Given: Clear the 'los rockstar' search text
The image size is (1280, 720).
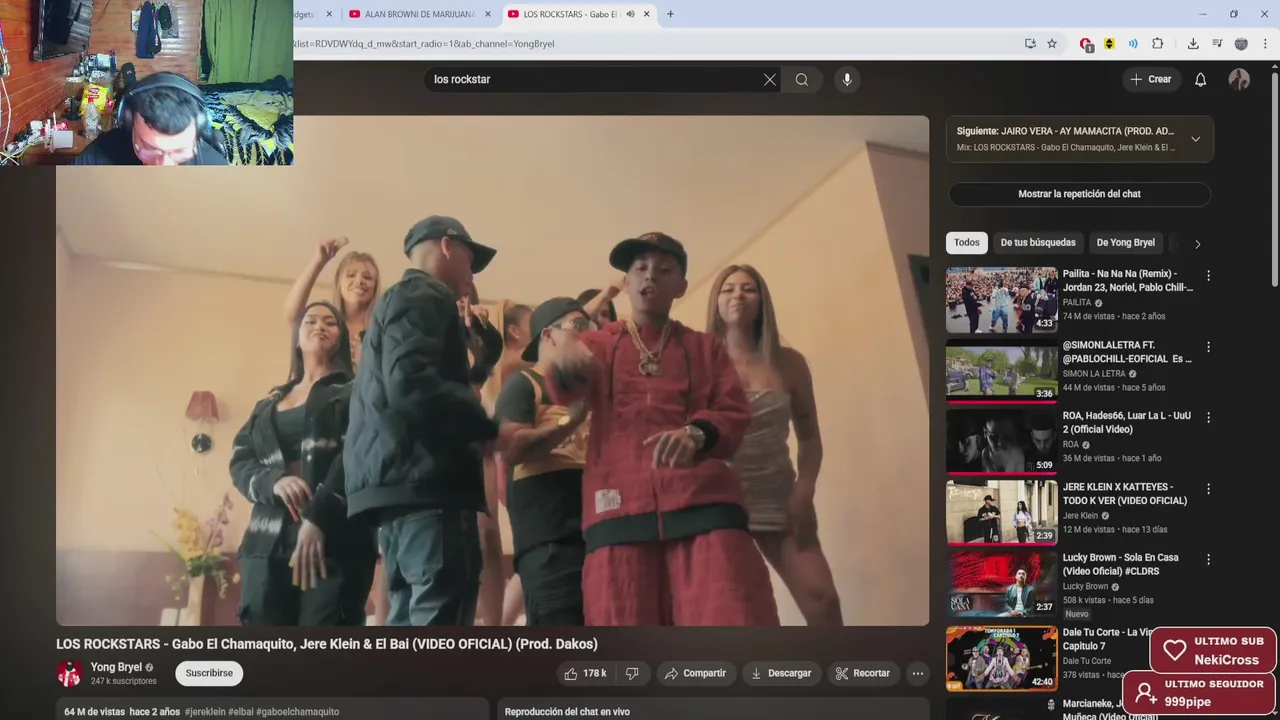Looking at the screenshot, I should pos(770,80).
